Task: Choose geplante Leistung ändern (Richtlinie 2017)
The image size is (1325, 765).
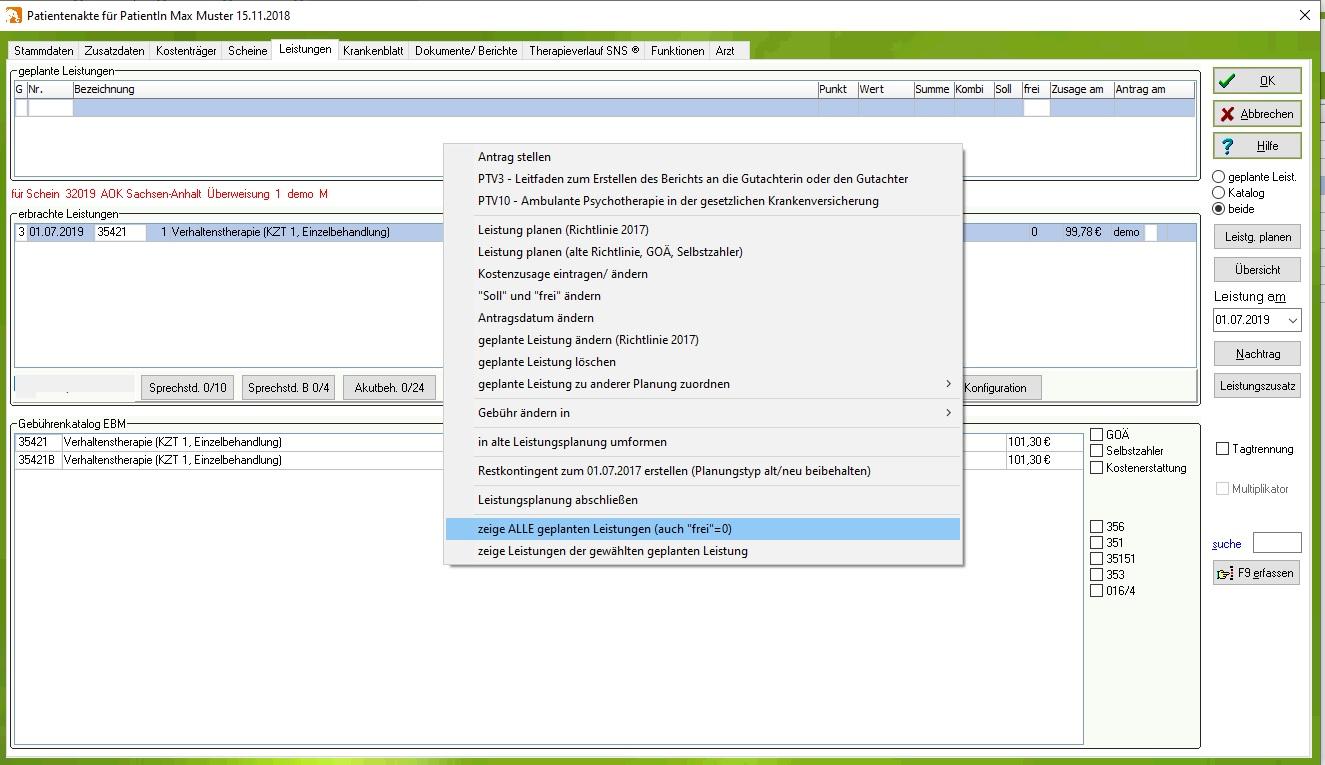Action: [x=703, y=340]
